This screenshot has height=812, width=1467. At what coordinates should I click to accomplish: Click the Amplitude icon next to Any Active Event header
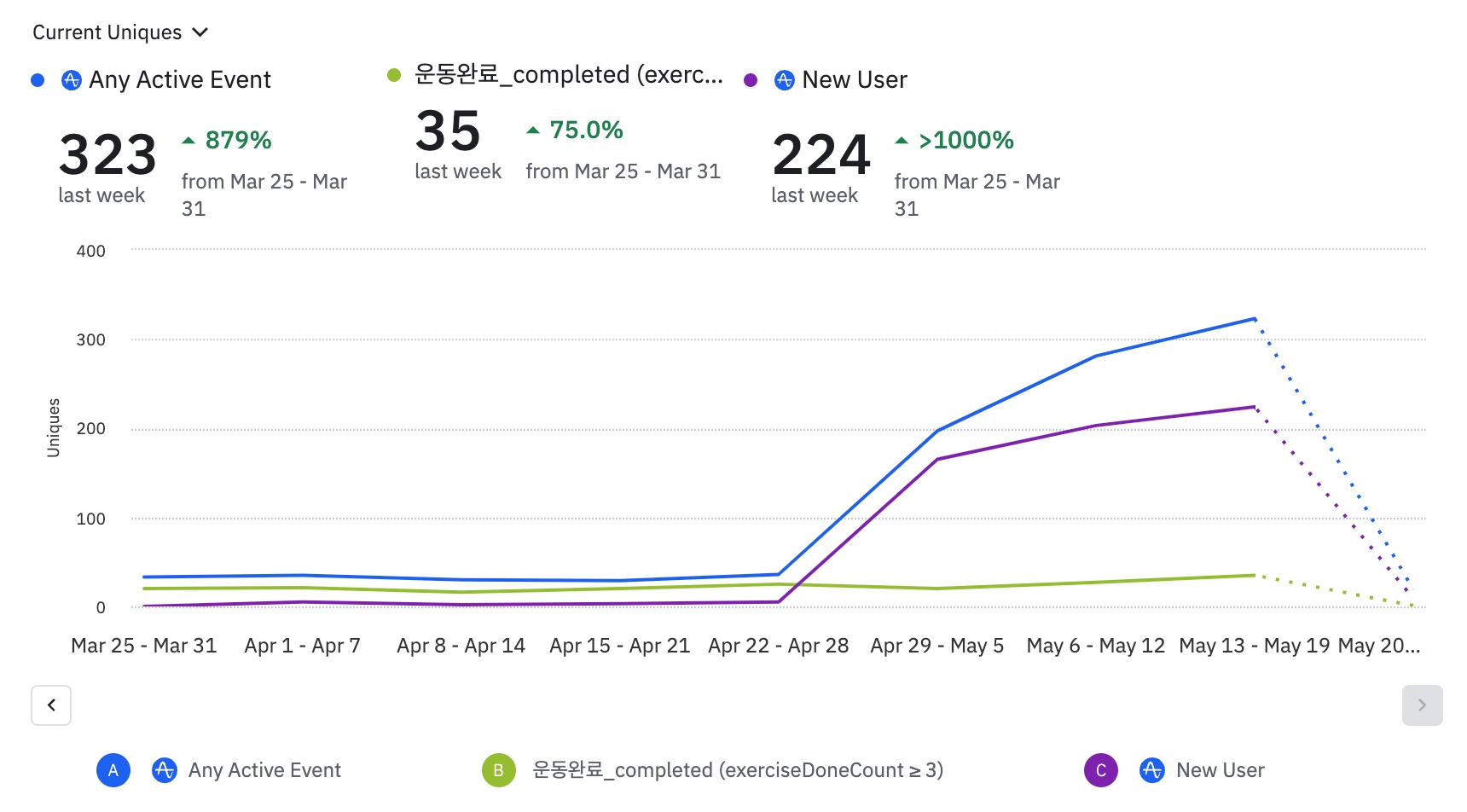click(x=72, y=80)
